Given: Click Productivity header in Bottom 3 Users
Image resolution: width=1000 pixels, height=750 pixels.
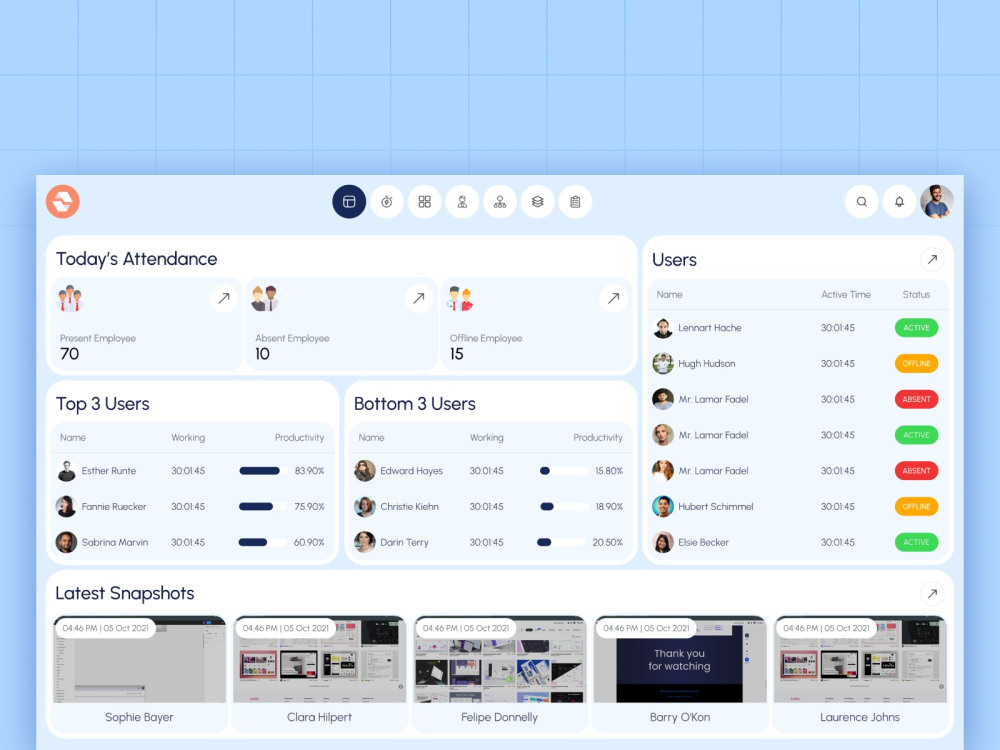Looking at the screenshot, I should pos(598,438).
